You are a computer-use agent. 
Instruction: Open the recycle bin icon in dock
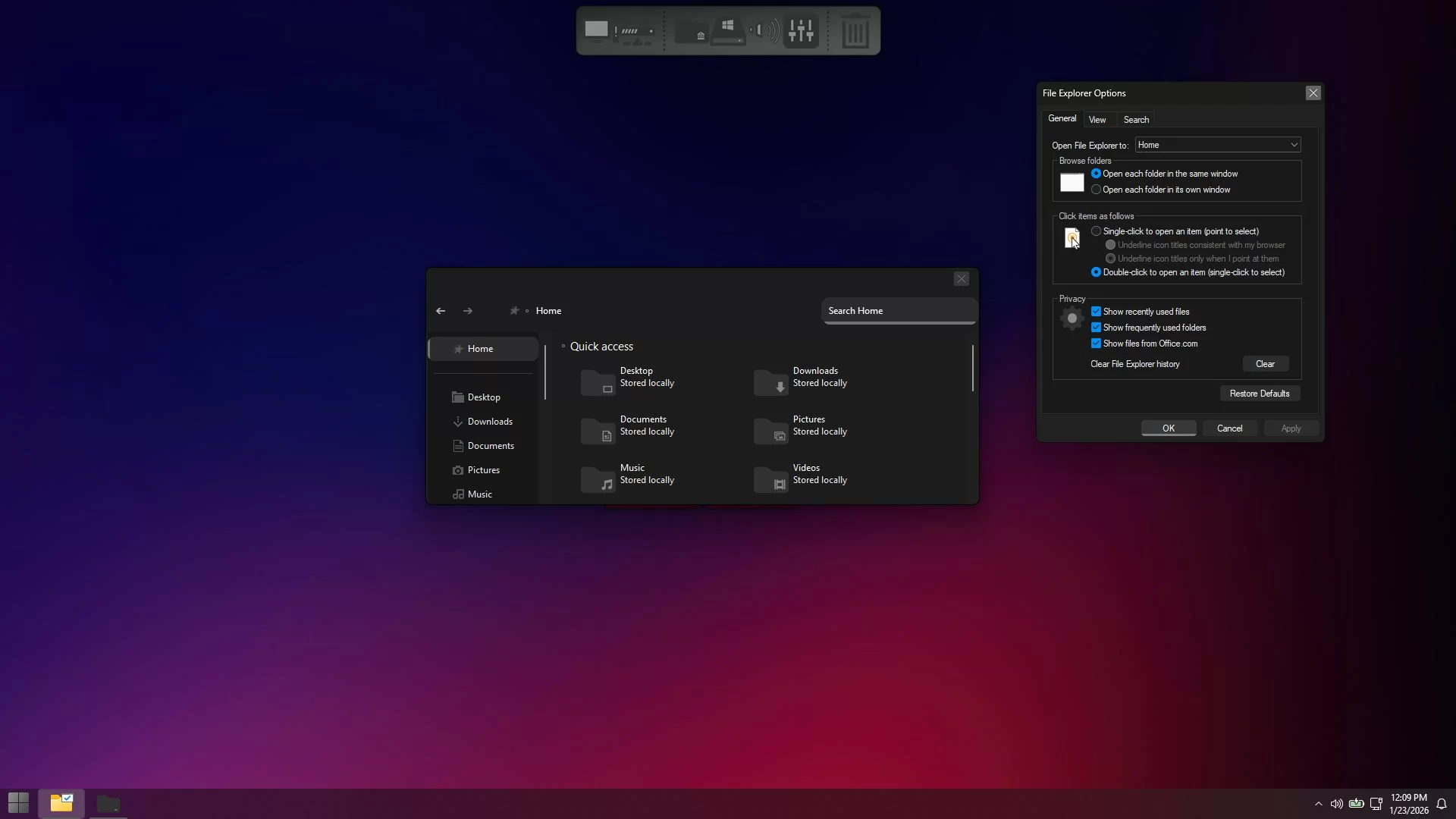click(855, 32)
